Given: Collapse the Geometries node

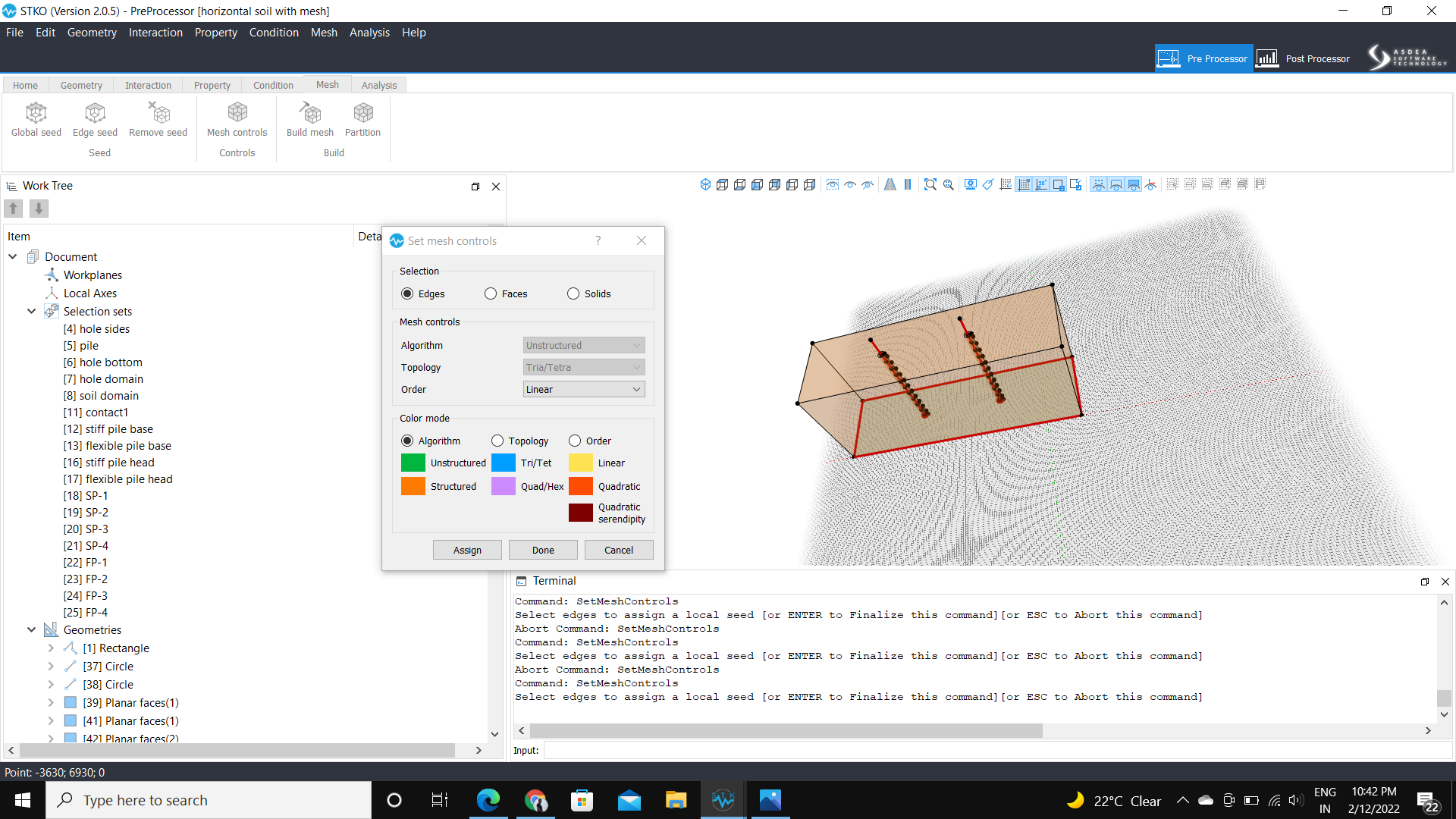Looking at the screenshot, I should pos(32,629).
